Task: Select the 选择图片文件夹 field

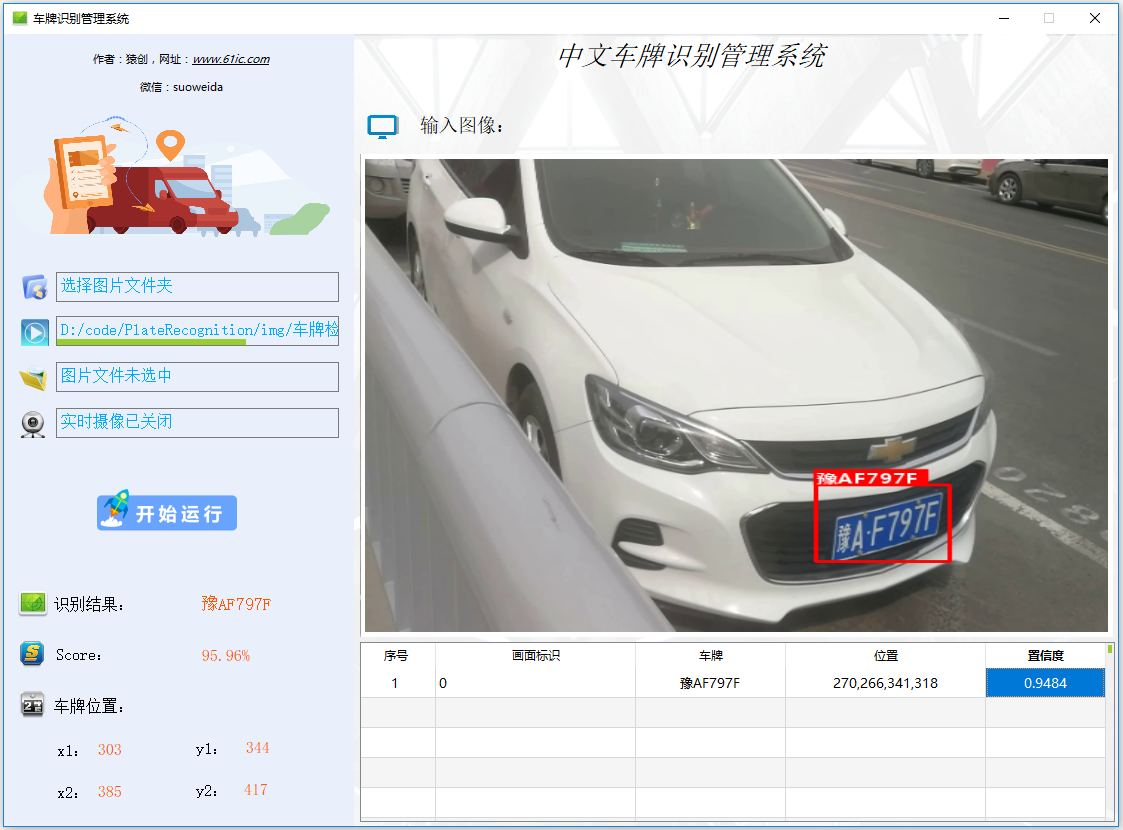Action: [x=197, y=286]
